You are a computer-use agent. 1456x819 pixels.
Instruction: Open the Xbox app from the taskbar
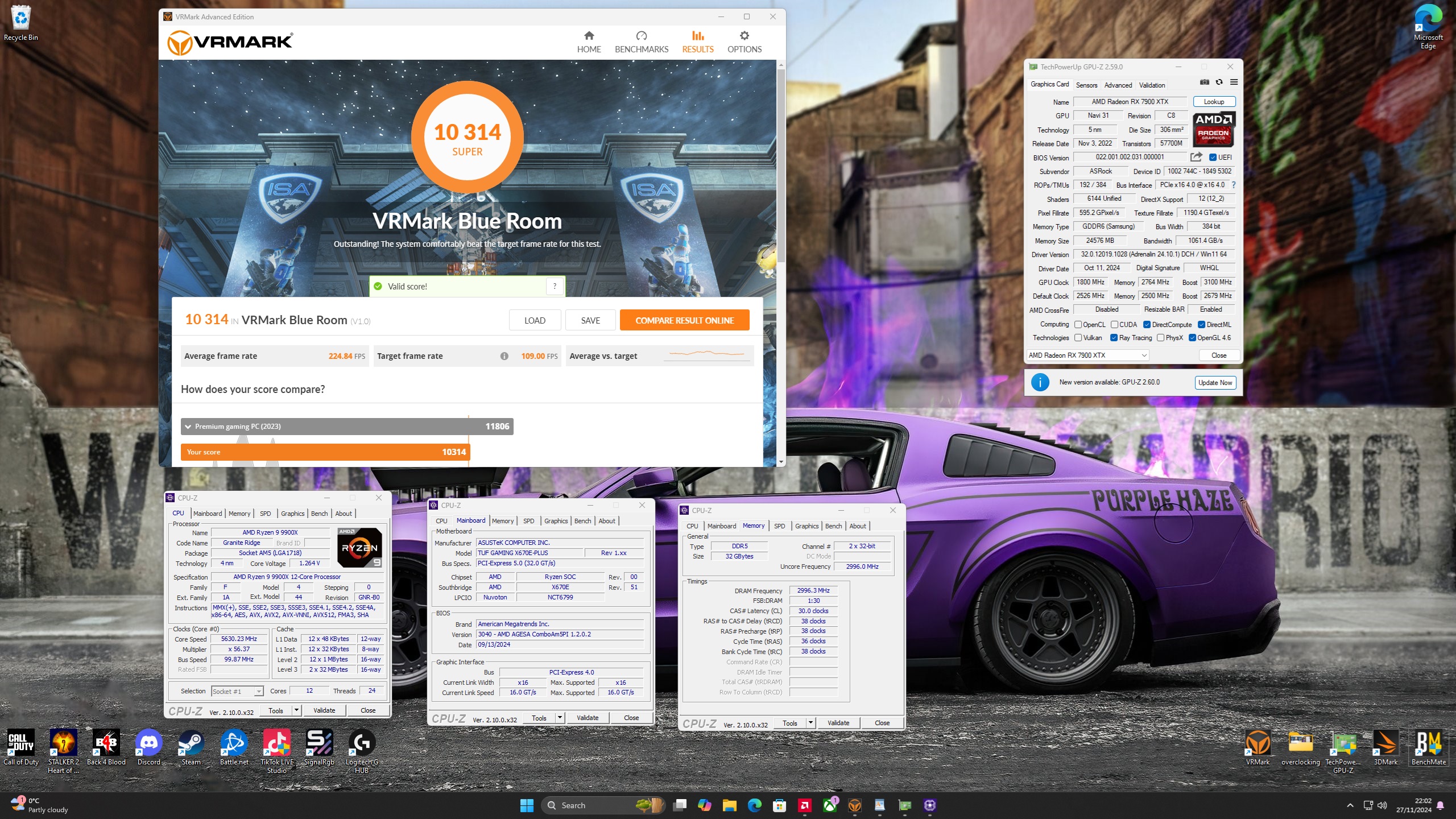(830, 805)
